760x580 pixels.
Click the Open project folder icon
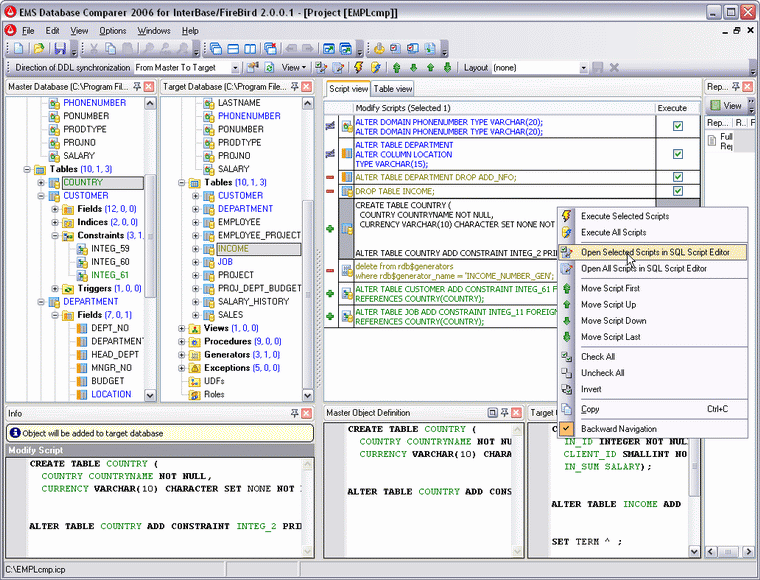click(x=39, y=48)
